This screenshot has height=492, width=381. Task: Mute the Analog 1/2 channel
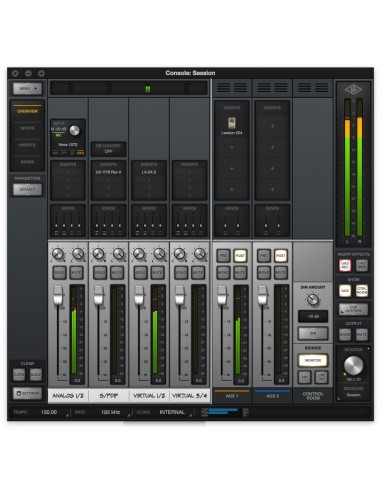[x=76, y=273]
